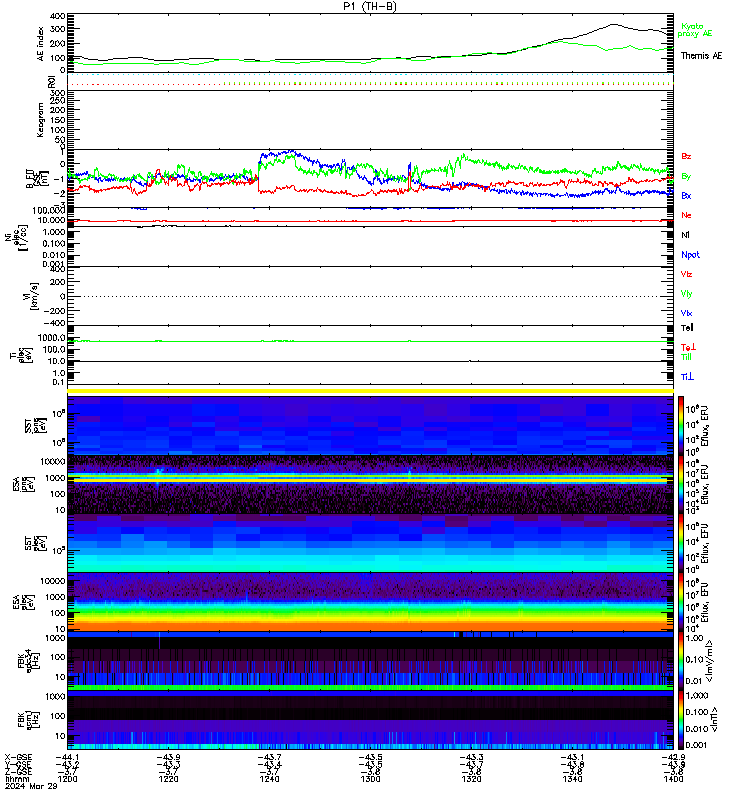Click the red Bz legend label
The width and height of the screenshot is (750, 800).
pos(686,156)
